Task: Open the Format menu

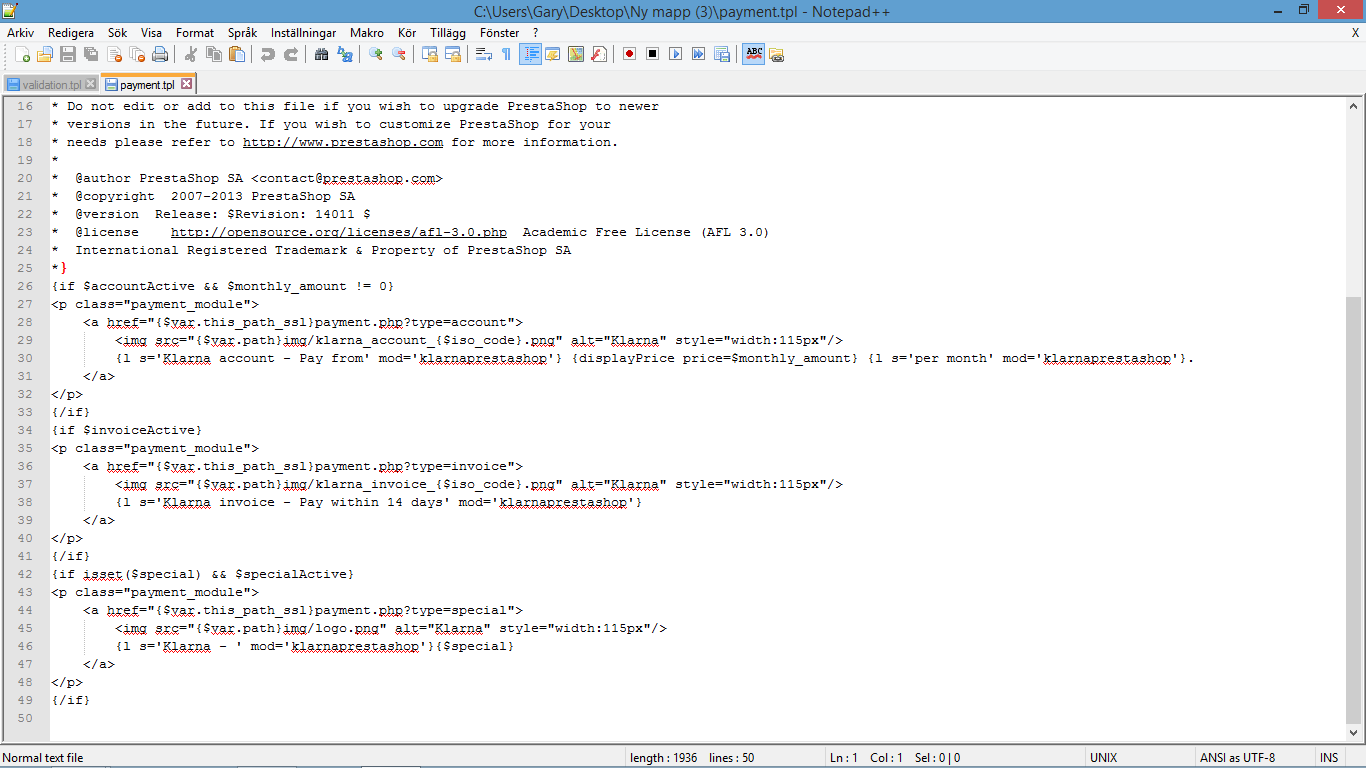Action: click(195, 33)
